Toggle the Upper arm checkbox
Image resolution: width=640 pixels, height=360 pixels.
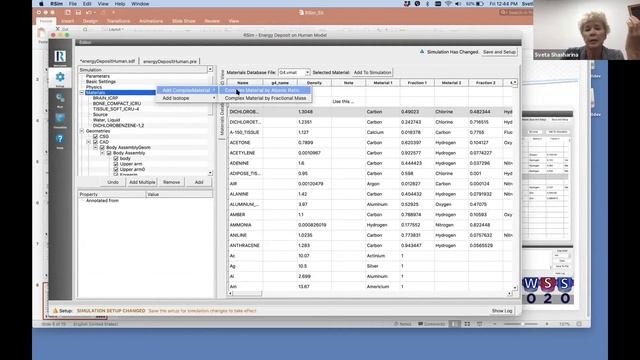tap(116, 164)
